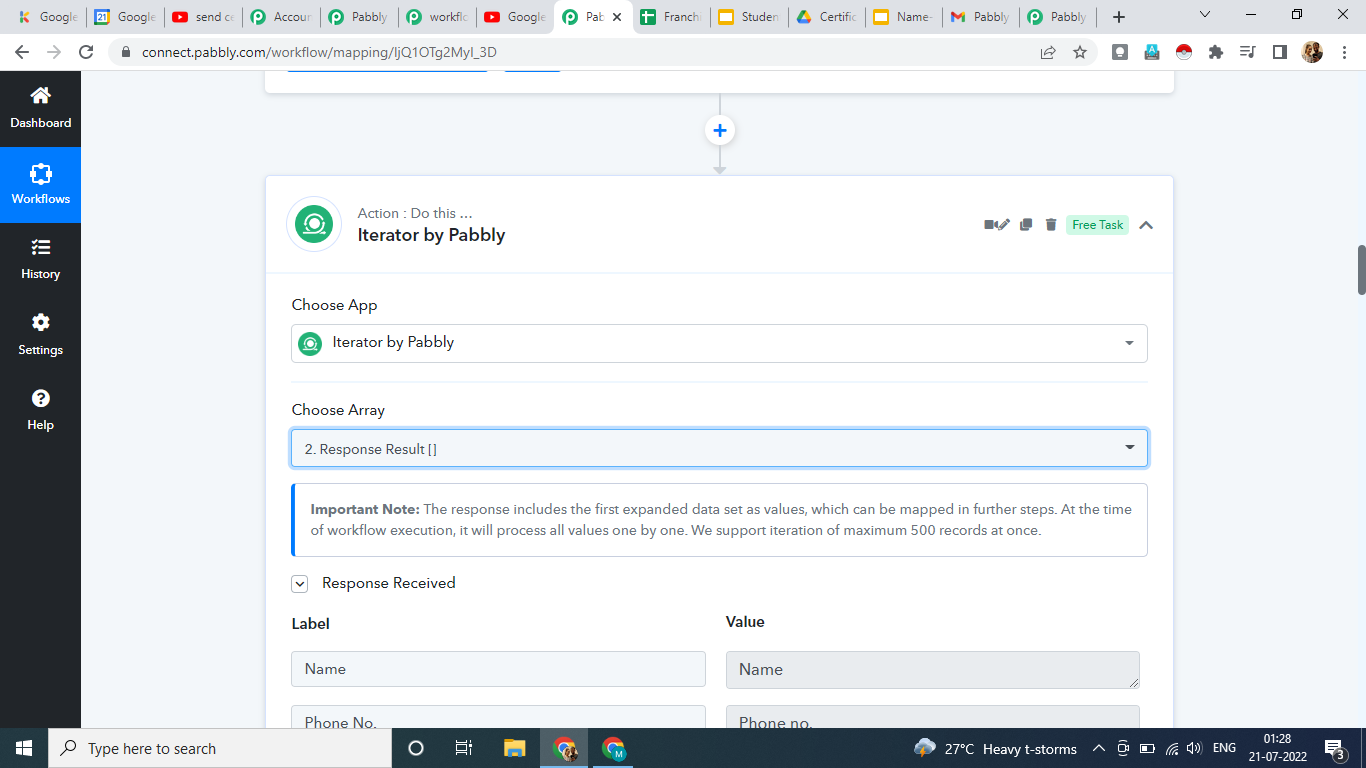Click the lightbulb extension icon in toolbar
Viewport: 1366px width, 768px height.
[1120, 52]
